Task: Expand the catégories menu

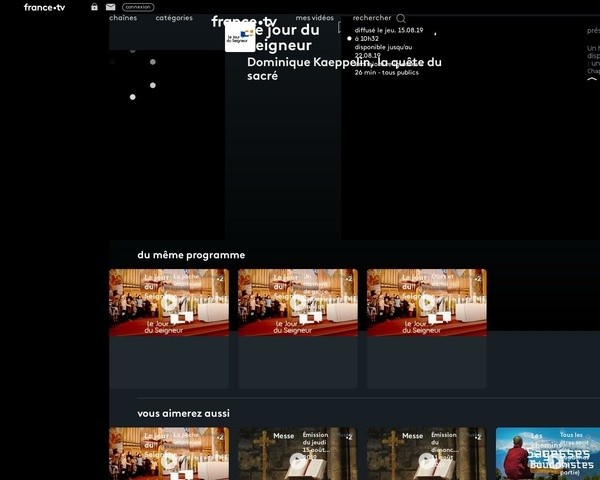Action: click(x=174, y=18)
